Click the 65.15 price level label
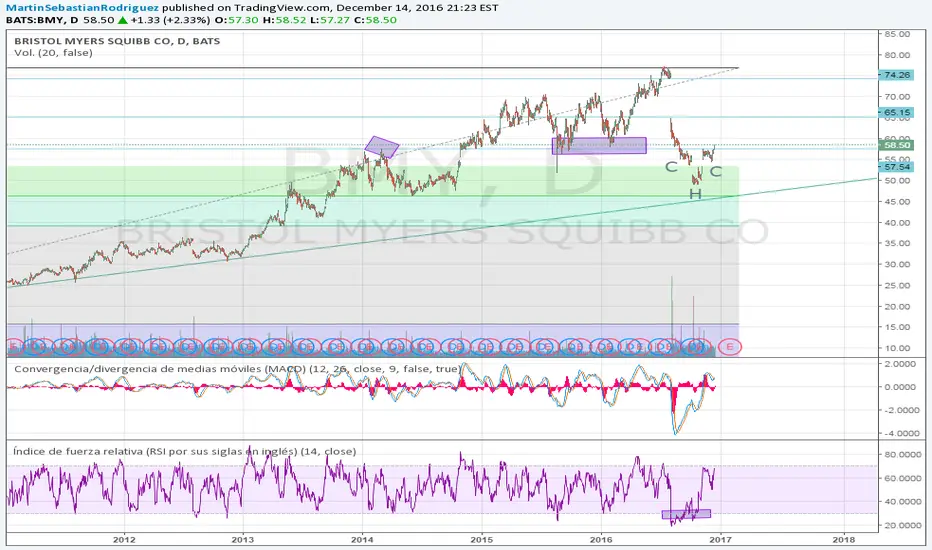 (x=896, y=112)
